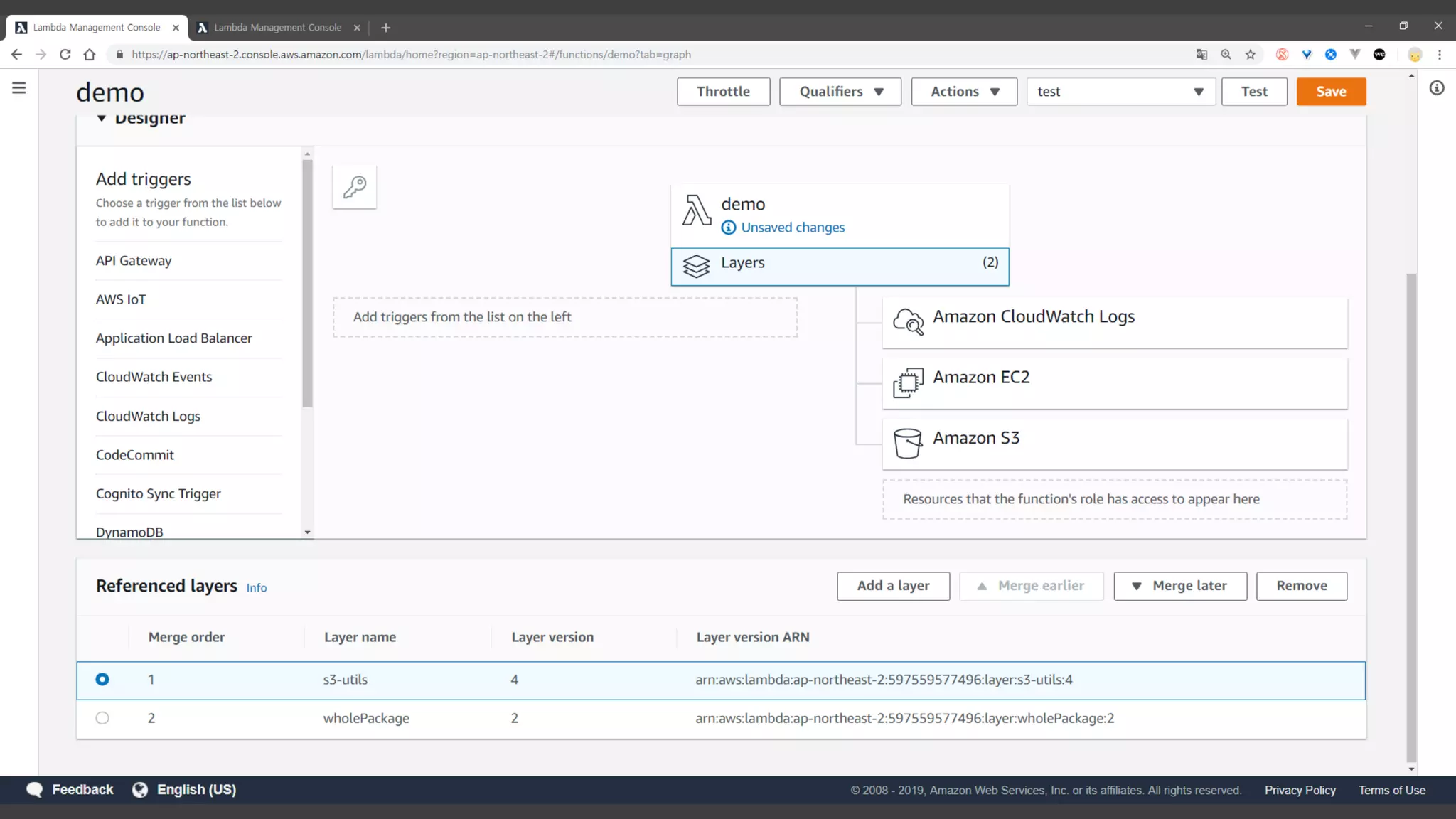The width and height of the screenshot is (1456, 819).
Task: Collapse the Designer section
Action: pos(102,118)
